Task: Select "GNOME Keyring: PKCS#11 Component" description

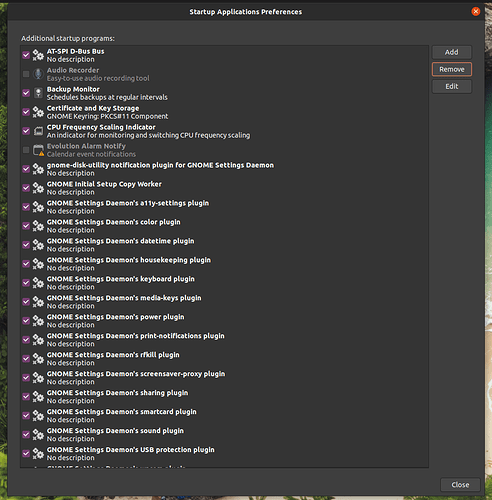Action: pyautogui.click(x=107, y=116)
